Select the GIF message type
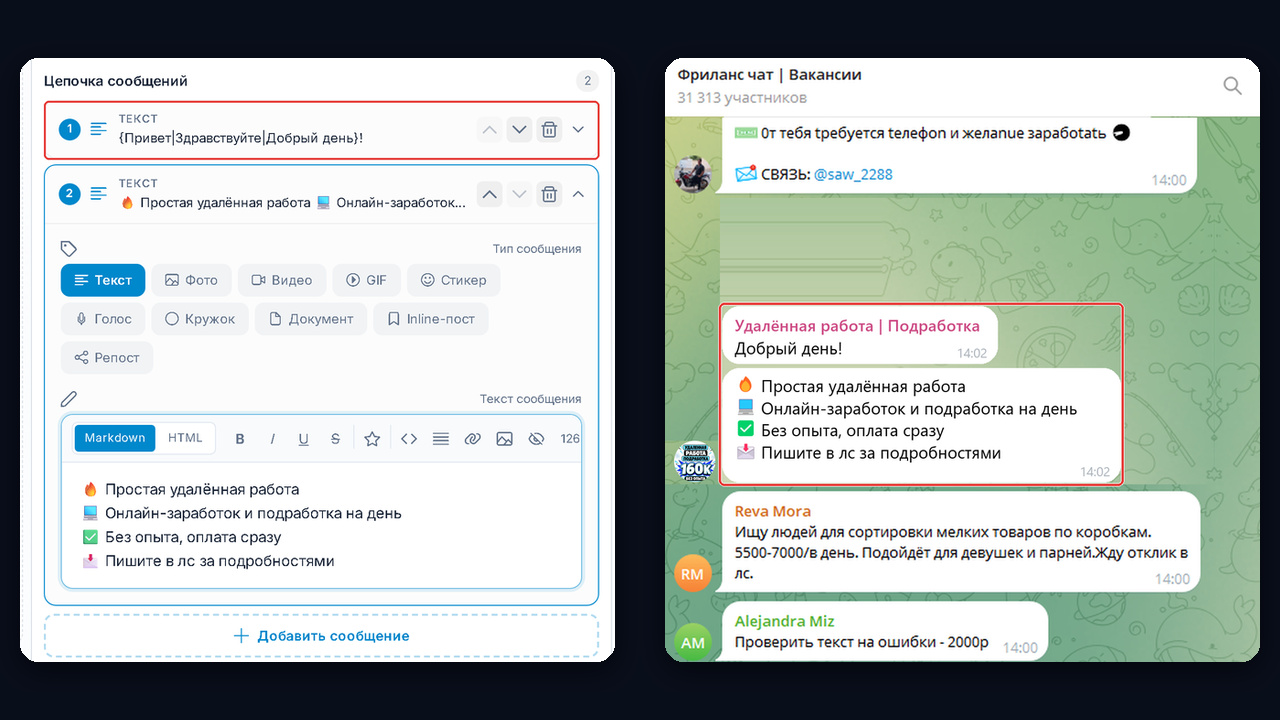 367,280
